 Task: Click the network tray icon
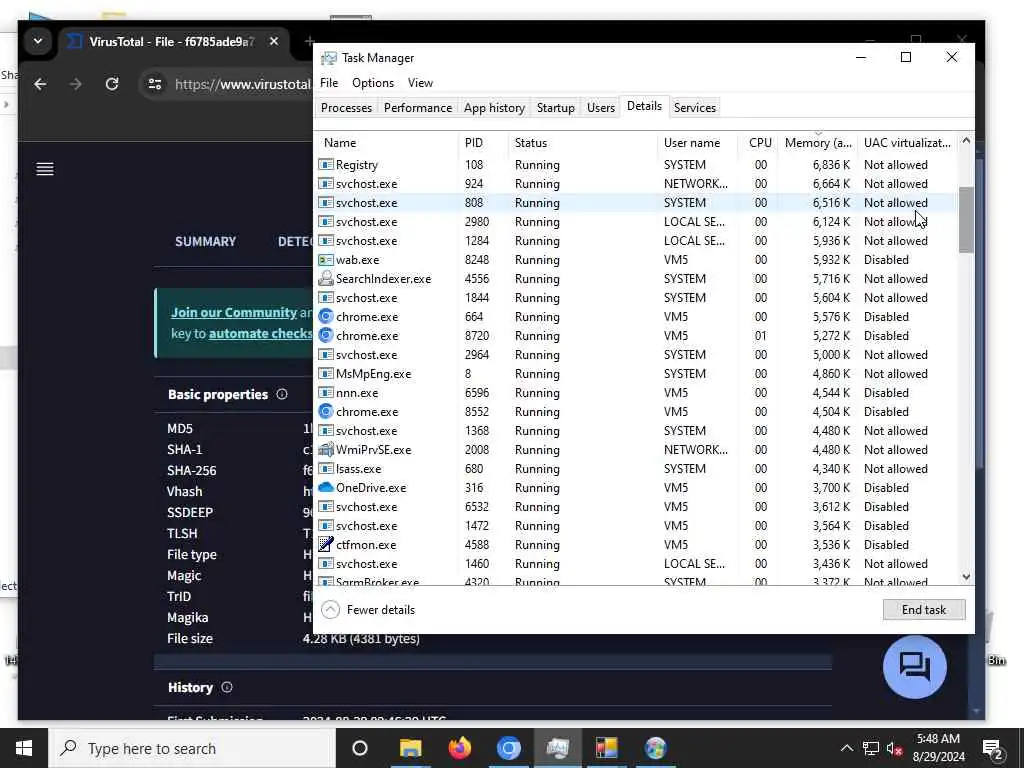point(870,748)
